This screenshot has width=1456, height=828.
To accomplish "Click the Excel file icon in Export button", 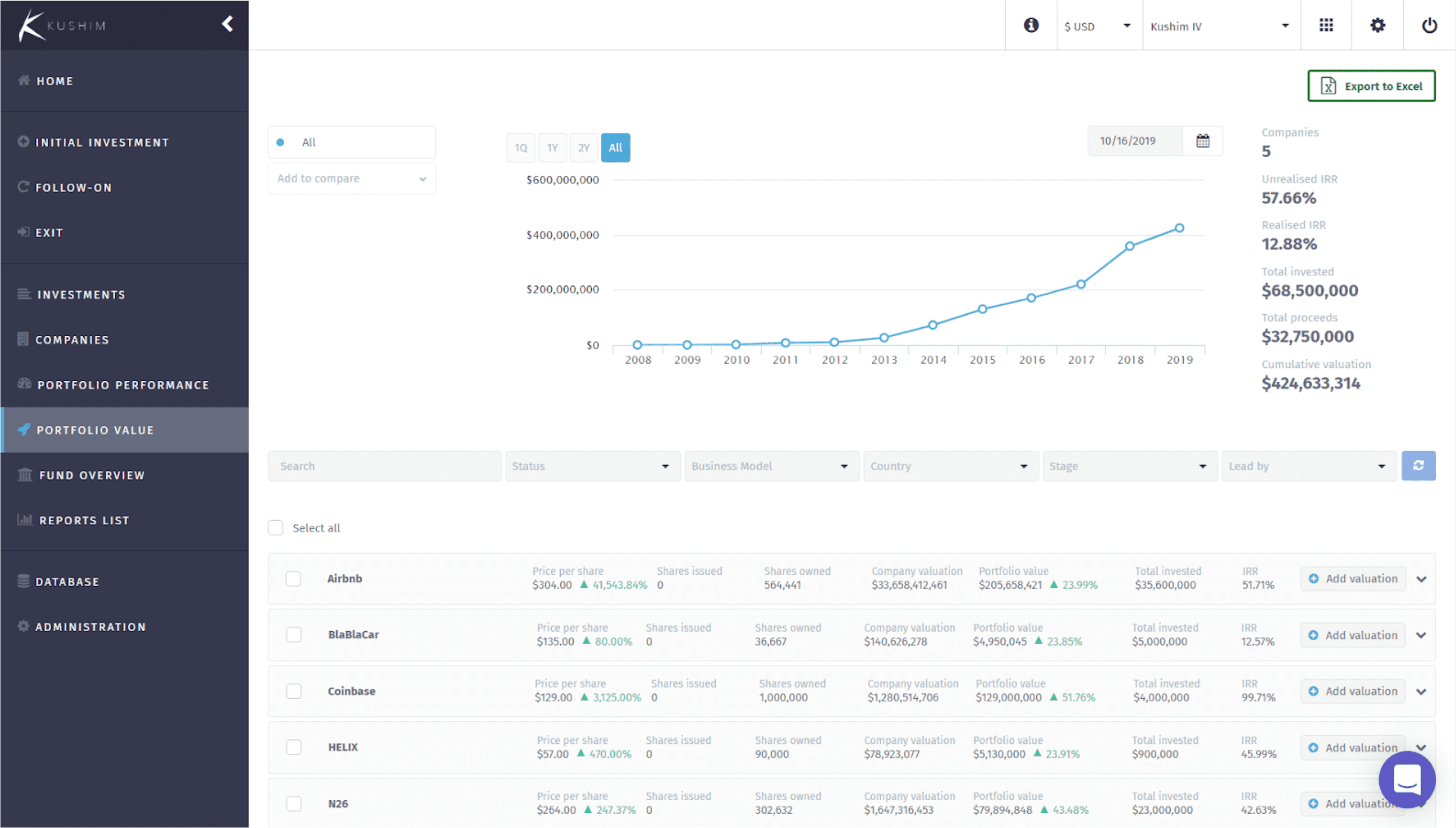I will click(x=1328, y=86).
